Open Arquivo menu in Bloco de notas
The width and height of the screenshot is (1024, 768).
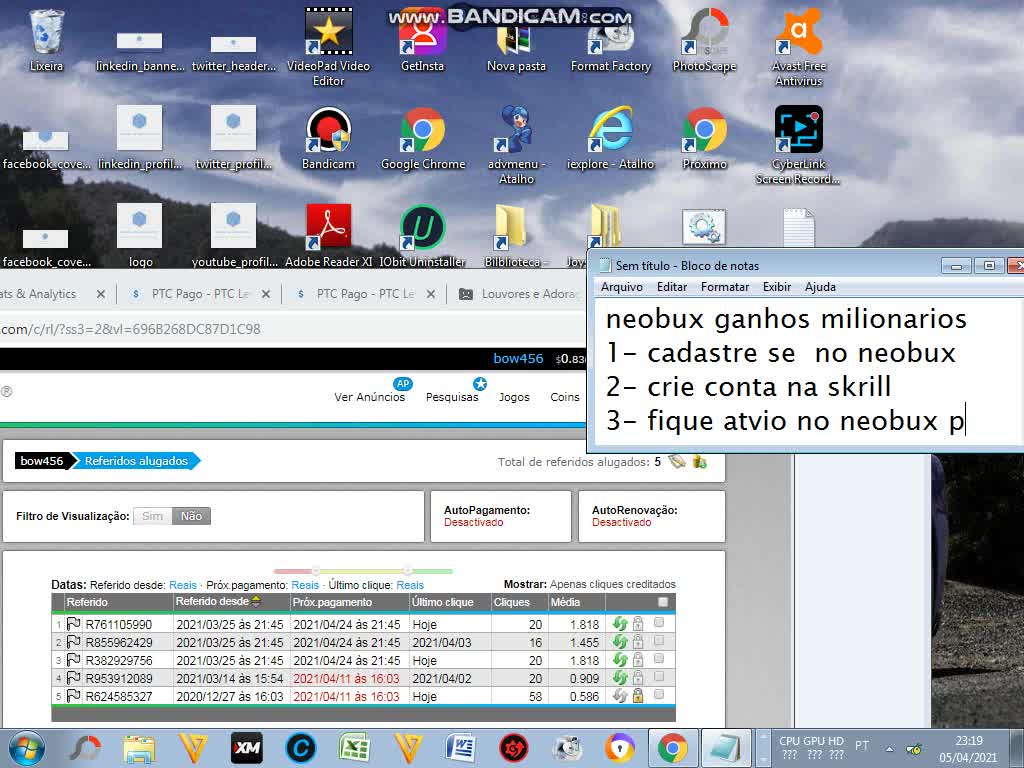point(622,287)
